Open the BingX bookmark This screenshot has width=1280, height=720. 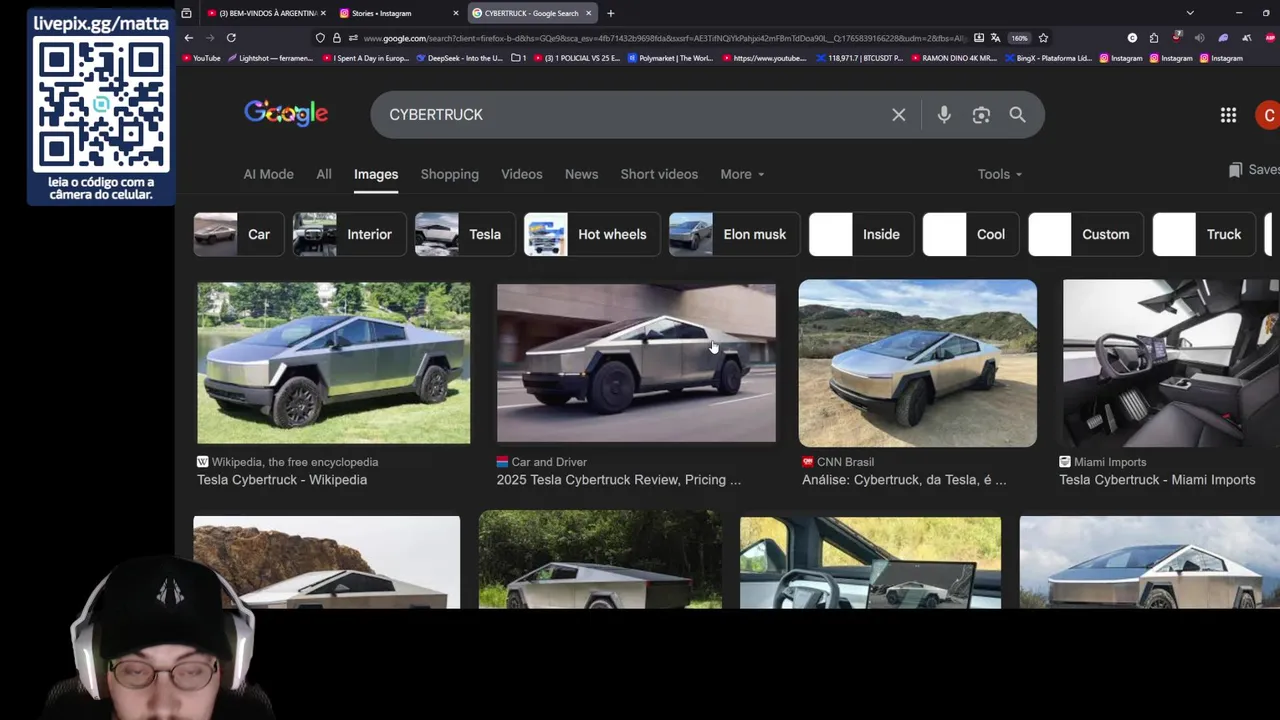[x=1048, y=58]
